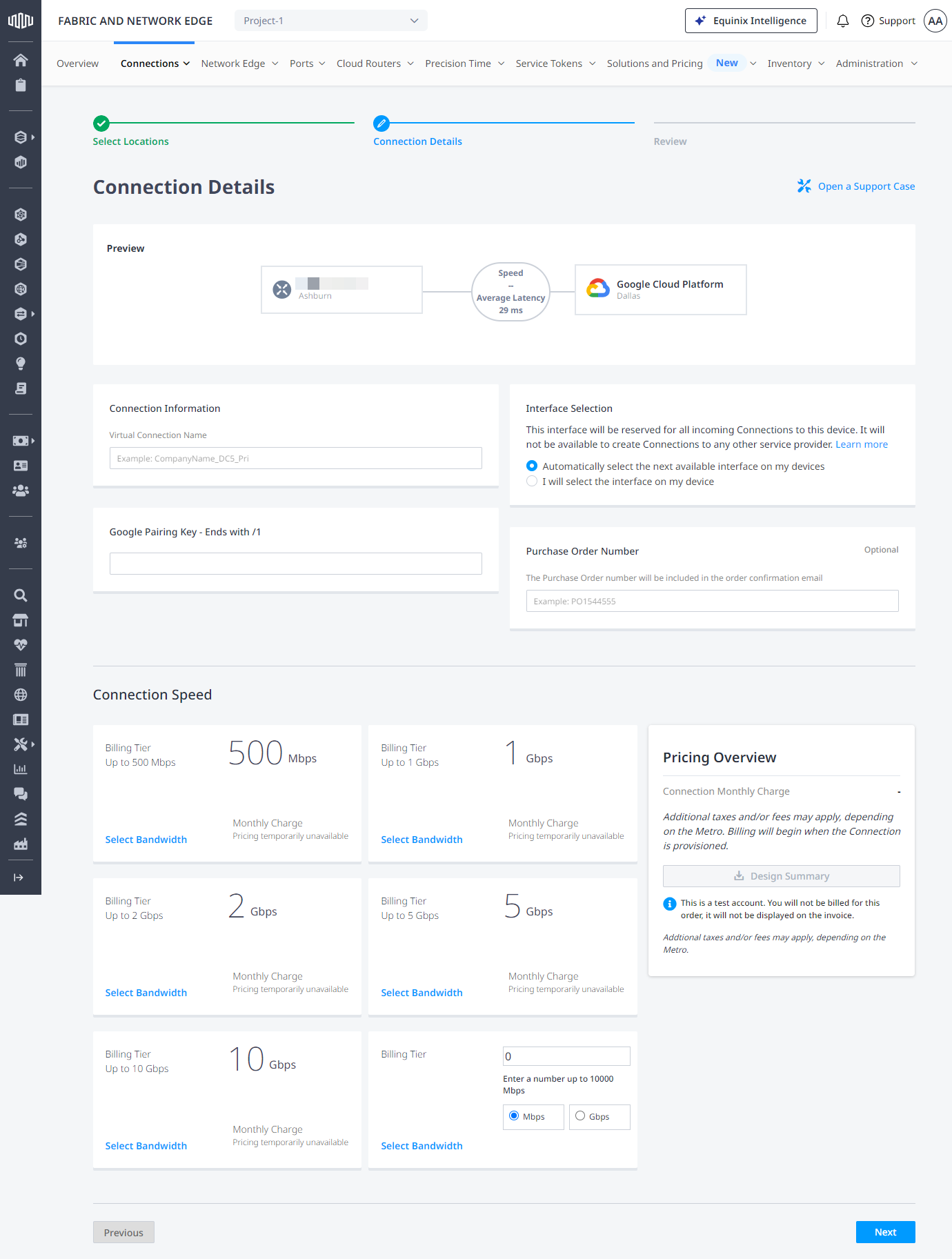Open the factory sidebar icon

(x=21, y=844)
